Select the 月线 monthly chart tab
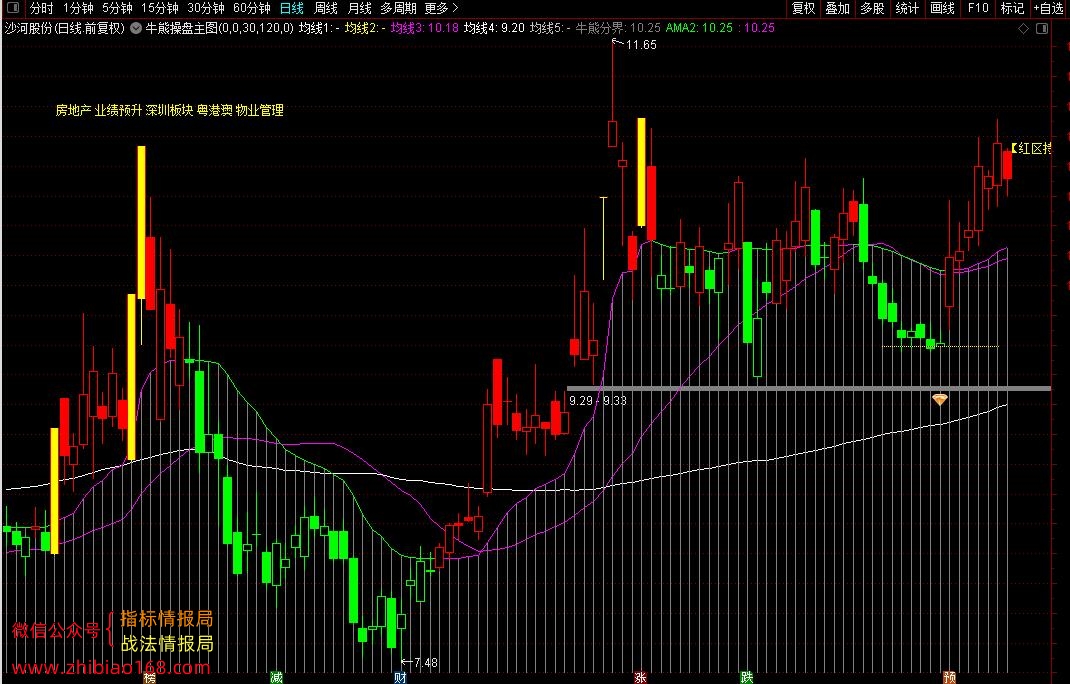 coord(360,8)
